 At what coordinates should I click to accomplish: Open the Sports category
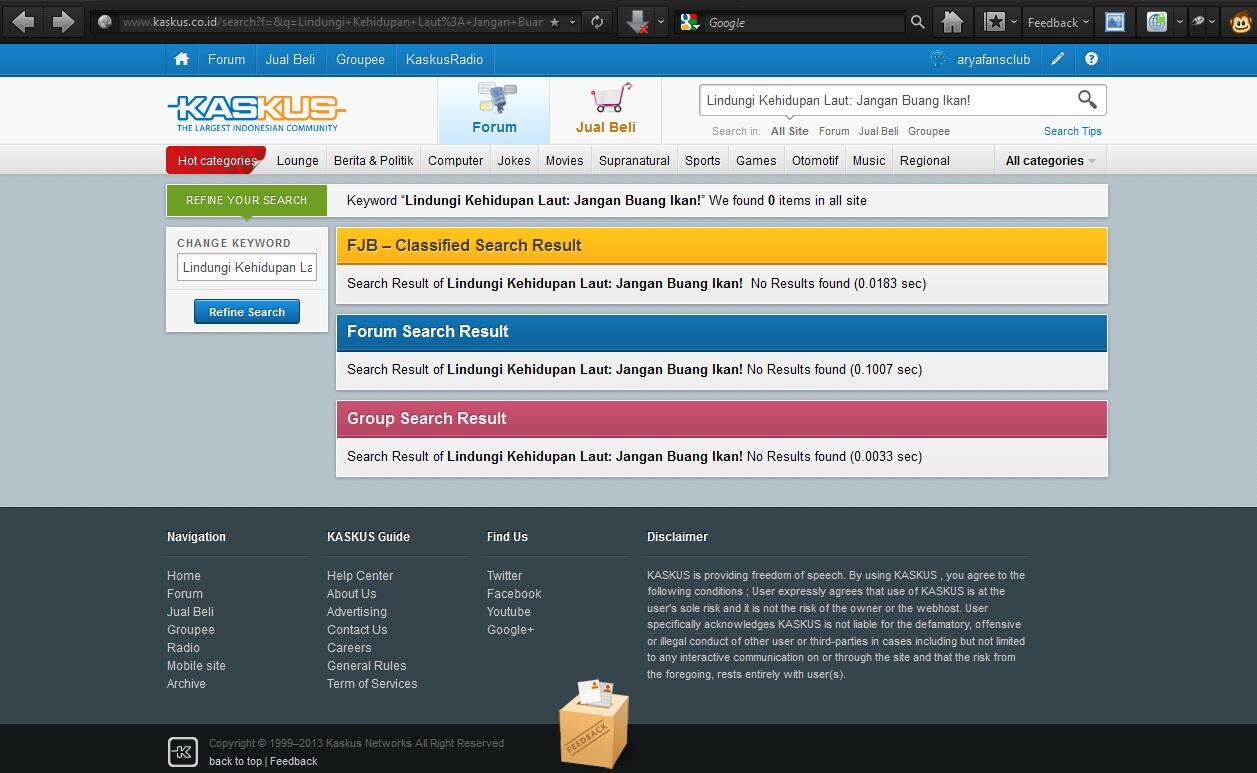point(702,160)
